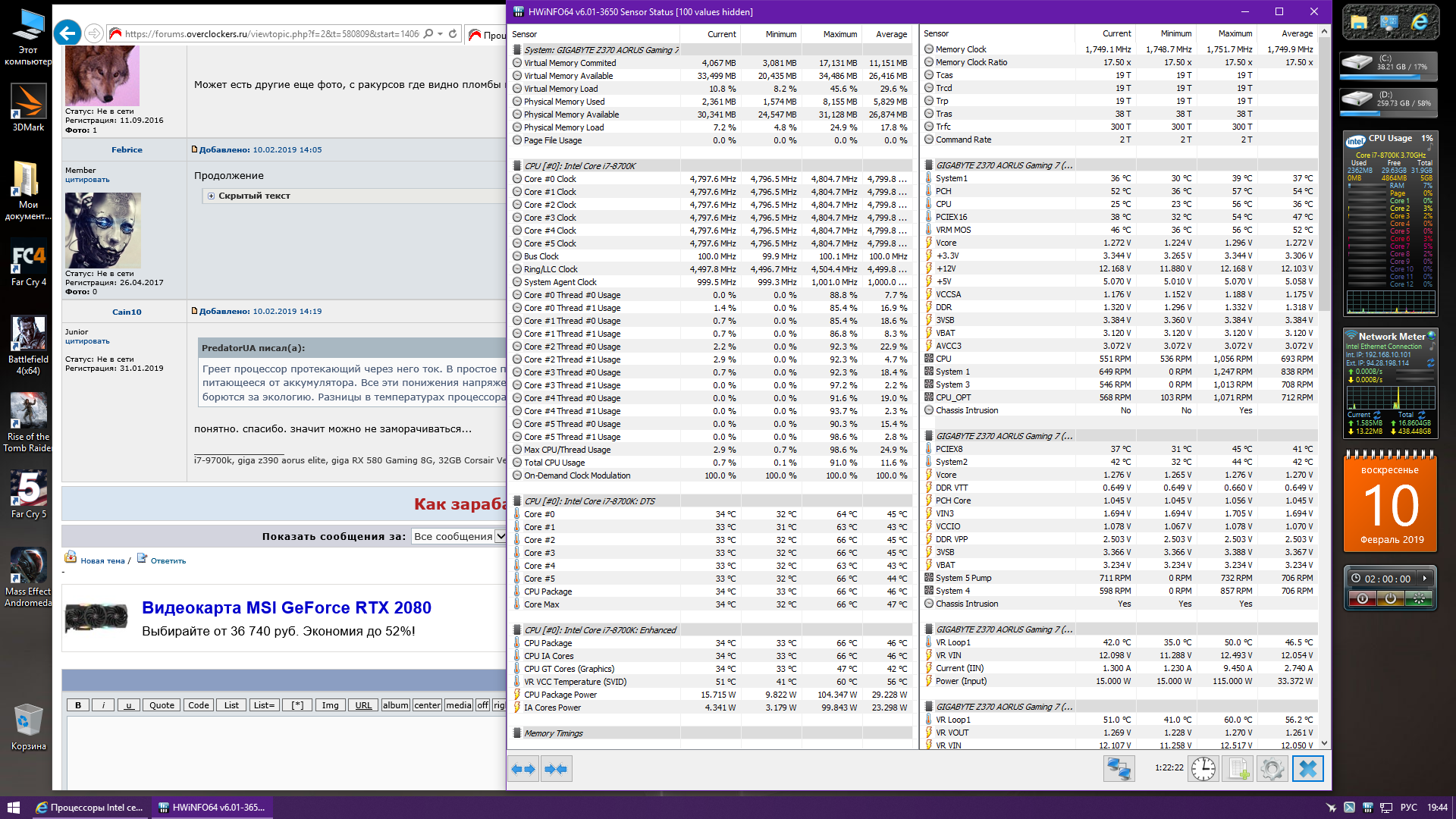Open HWiNFO sensor settings gear
The width and height of the screenshot is (1456, 819).
(1272, 769)
